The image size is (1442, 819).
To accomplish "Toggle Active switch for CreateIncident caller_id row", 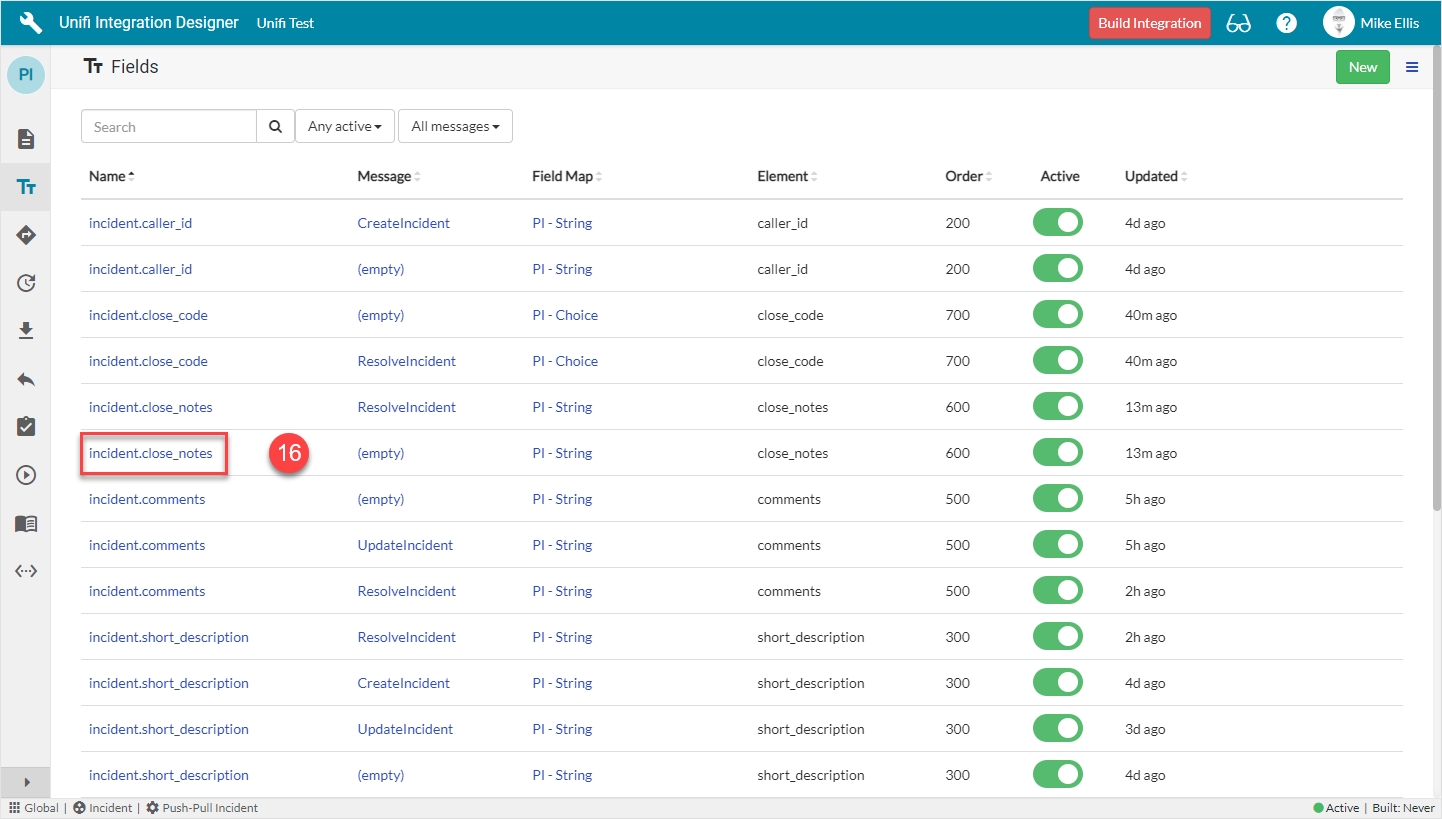I will point(1058,223).
